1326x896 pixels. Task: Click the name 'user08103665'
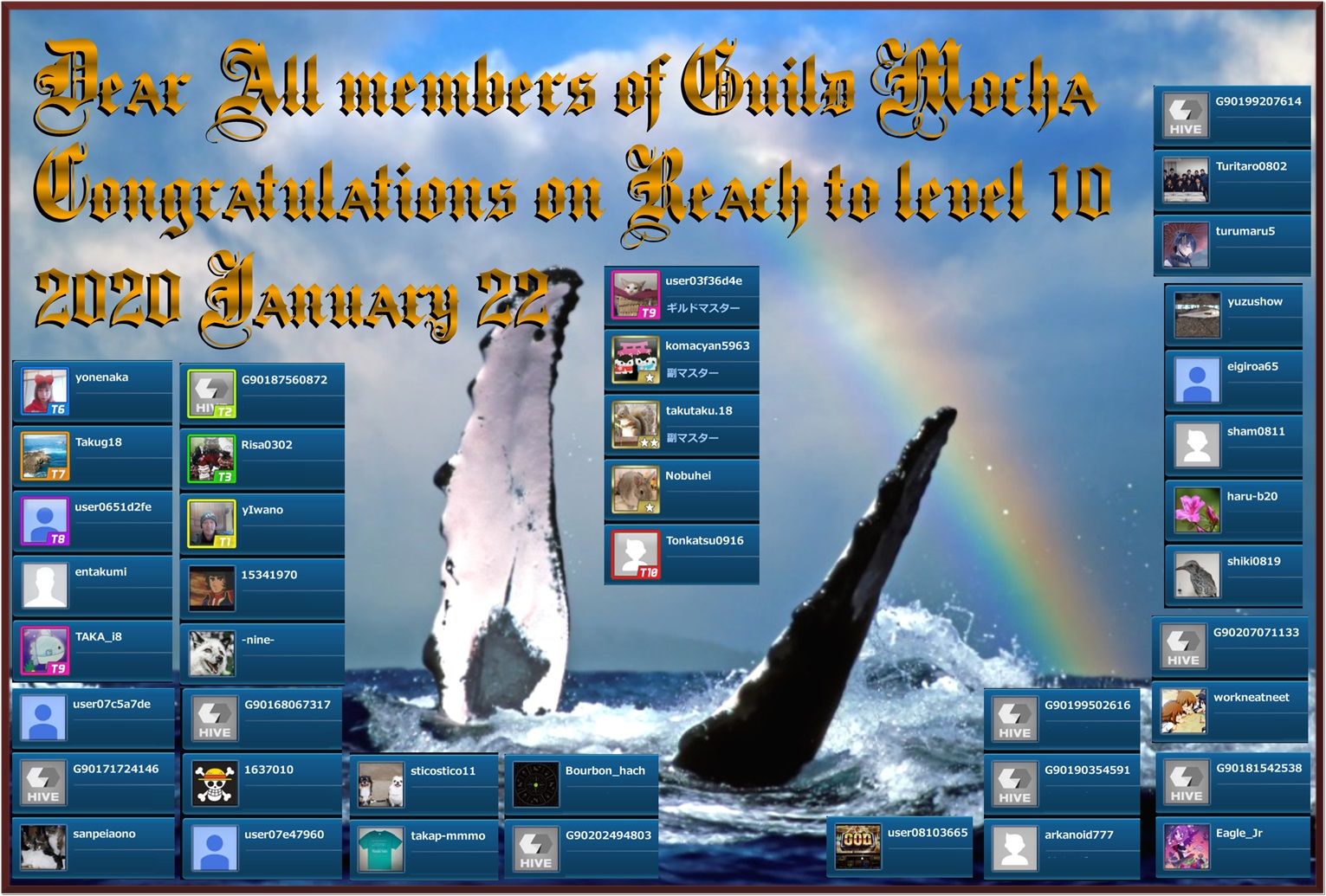click(x=927, y=833)
